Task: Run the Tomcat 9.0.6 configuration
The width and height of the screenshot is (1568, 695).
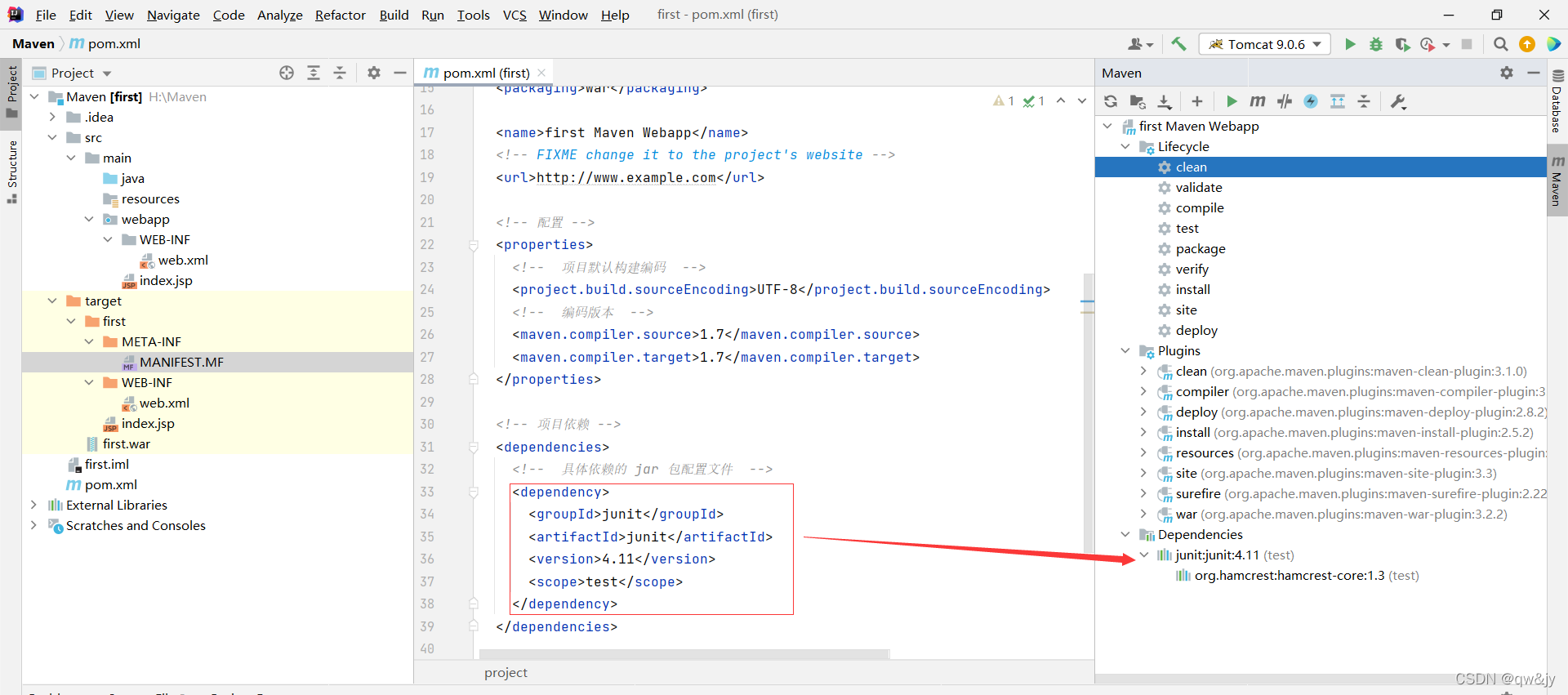Action: point(1350,44)
